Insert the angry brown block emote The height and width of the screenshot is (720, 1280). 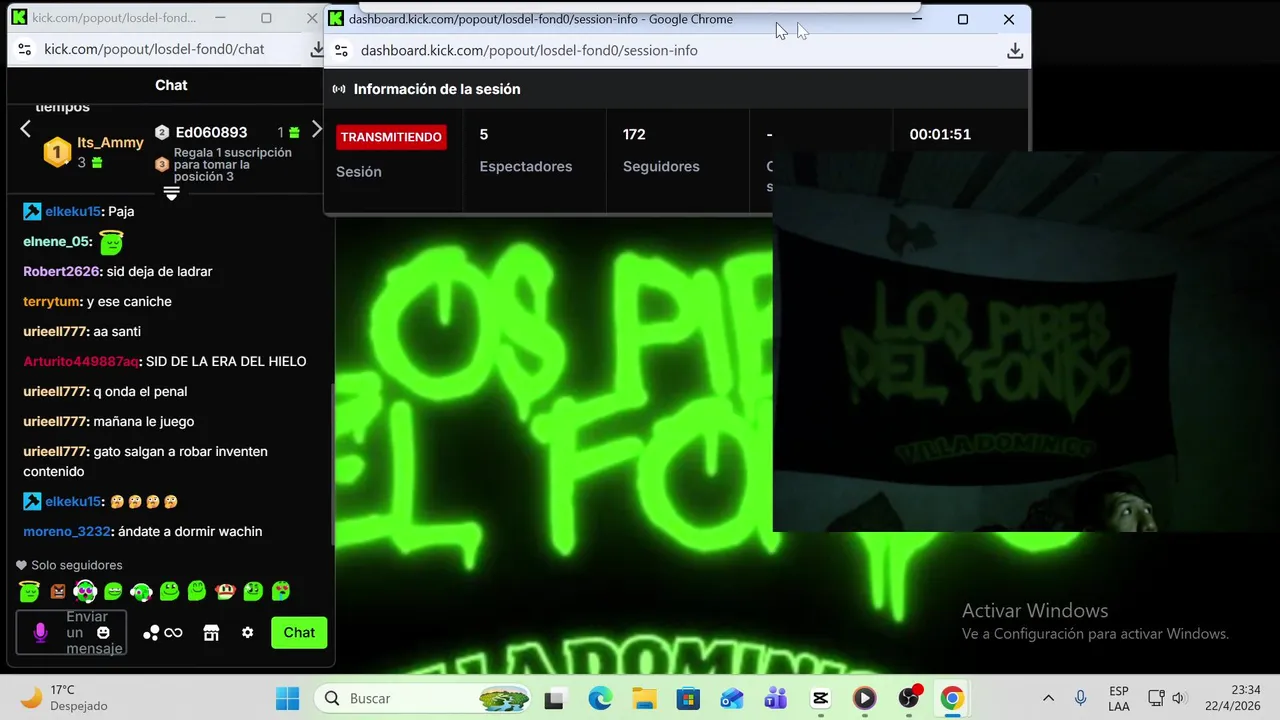coord(58,592)
